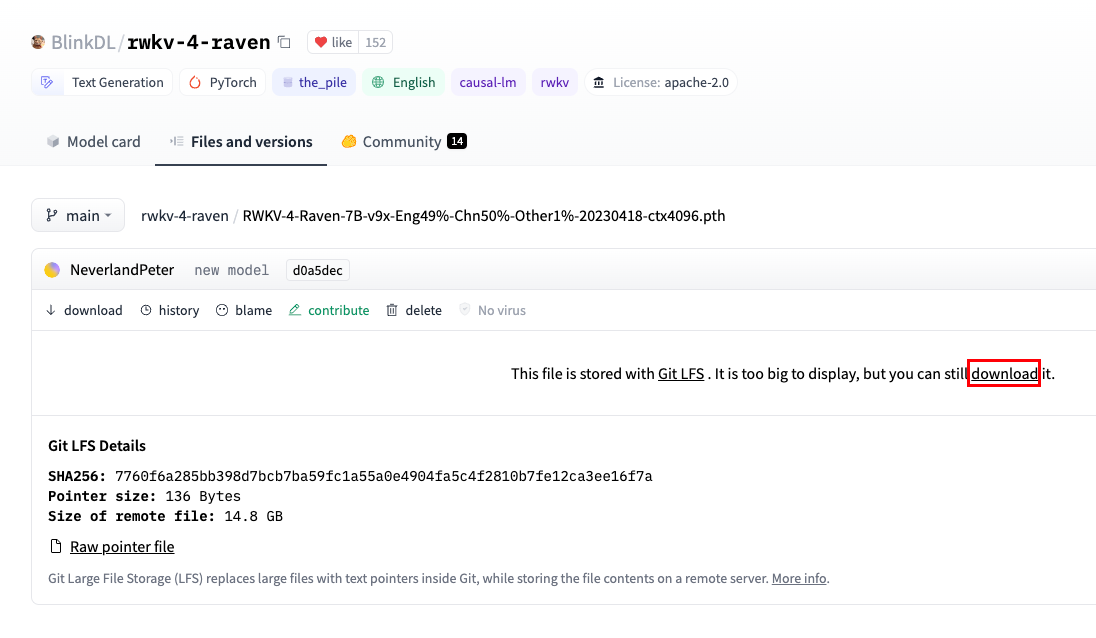Download the file from the toolbar
Image resolution: width=1096 pixels, height=638 pixels.
pyautogui.click(x=84, y=310)
